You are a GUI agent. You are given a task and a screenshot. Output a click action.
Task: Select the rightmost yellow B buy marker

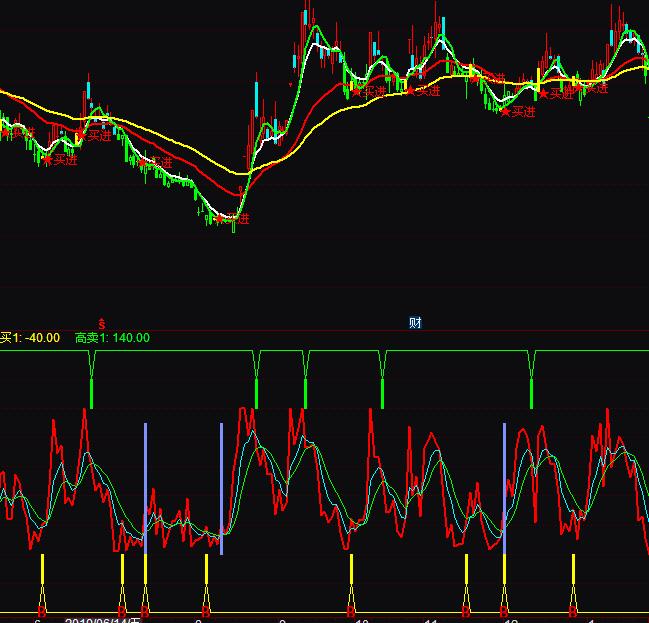tap(573, 608)
